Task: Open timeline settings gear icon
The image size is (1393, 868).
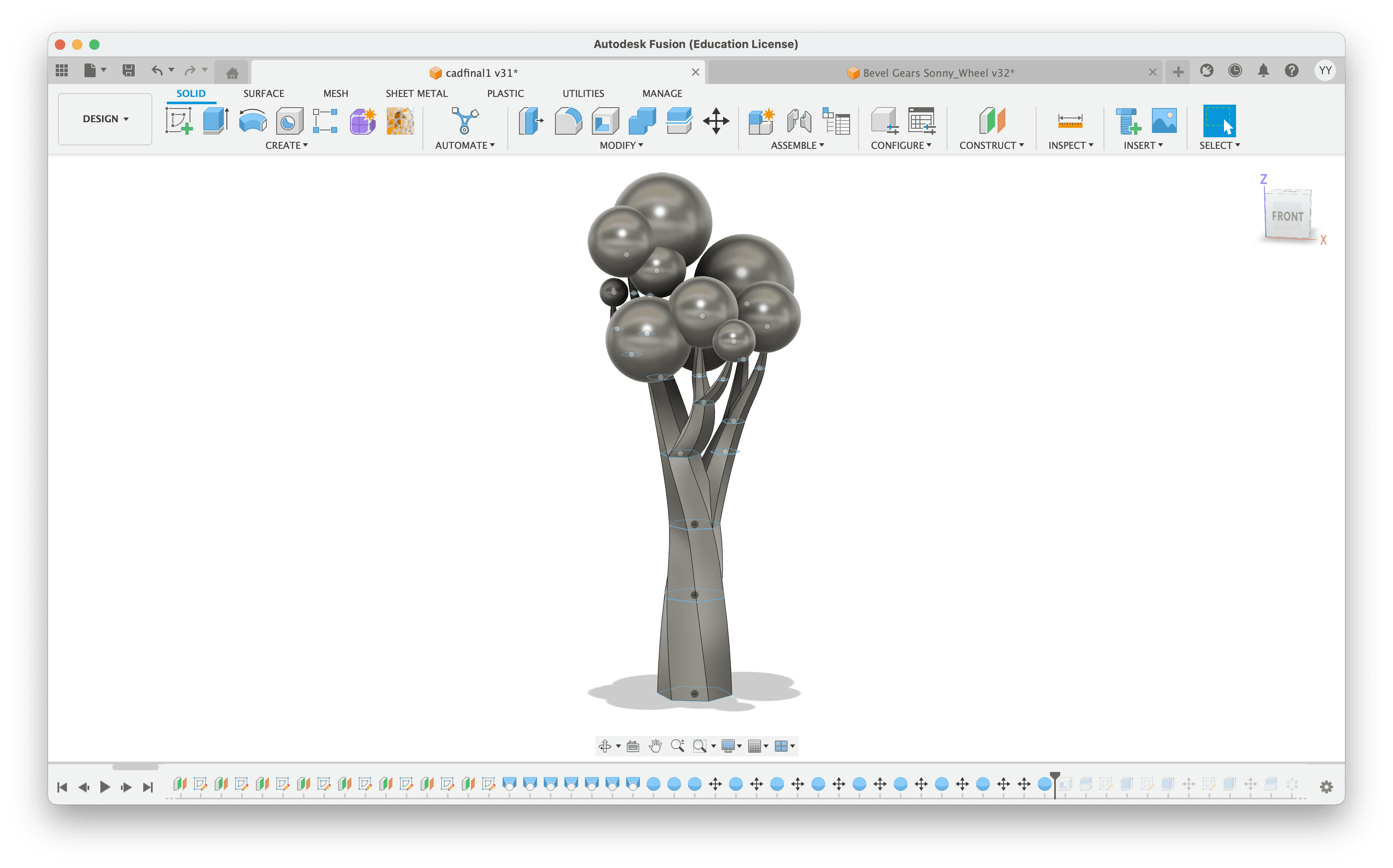Action: [1326, 787]
